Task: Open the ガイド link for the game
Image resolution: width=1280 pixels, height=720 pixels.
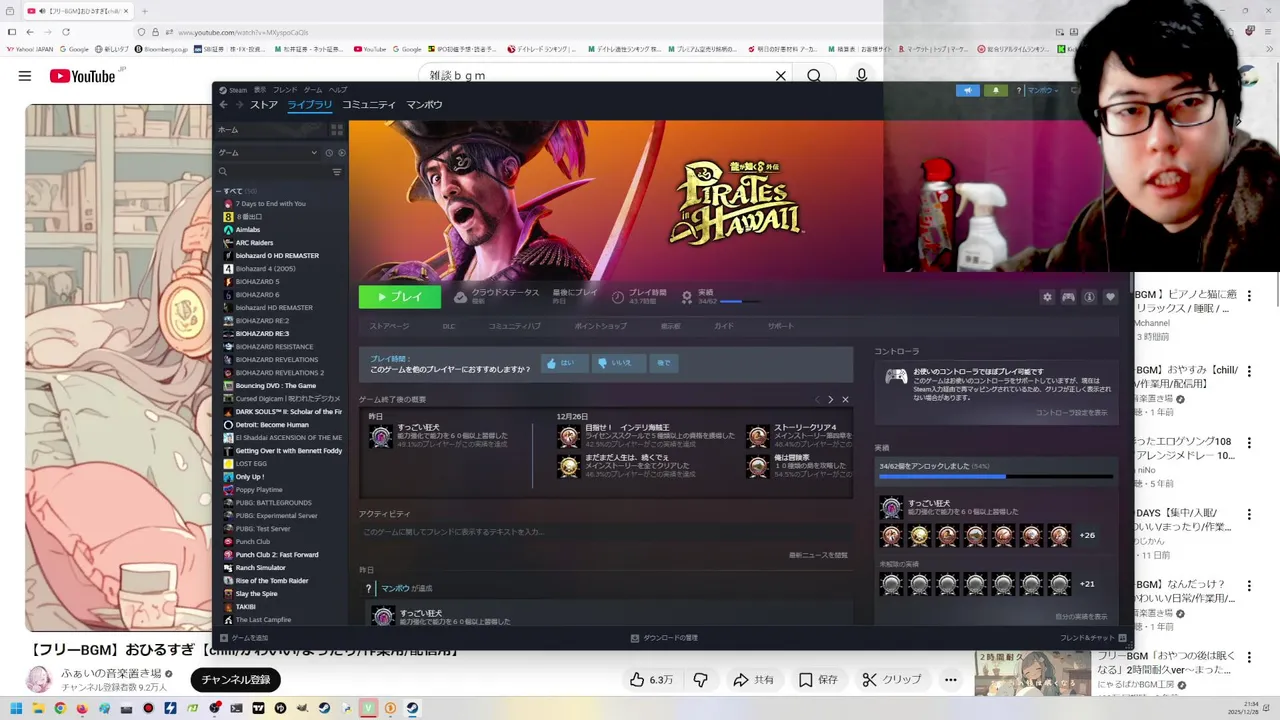Action: (724, 326)
